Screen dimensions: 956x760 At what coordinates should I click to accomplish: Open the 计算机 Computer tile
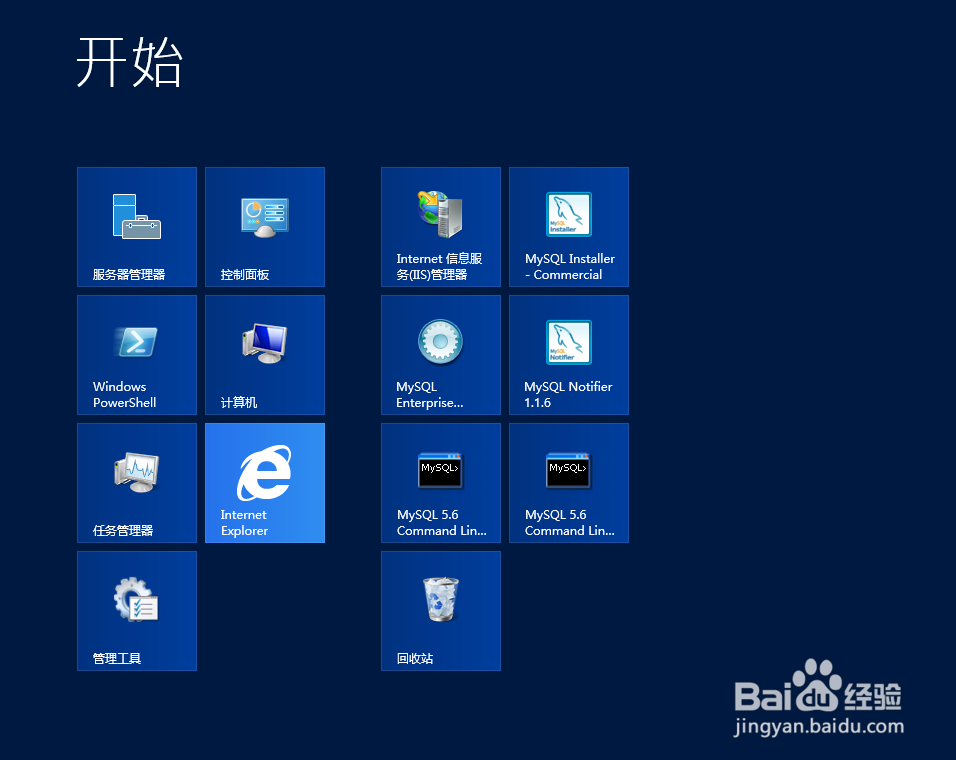265,355
